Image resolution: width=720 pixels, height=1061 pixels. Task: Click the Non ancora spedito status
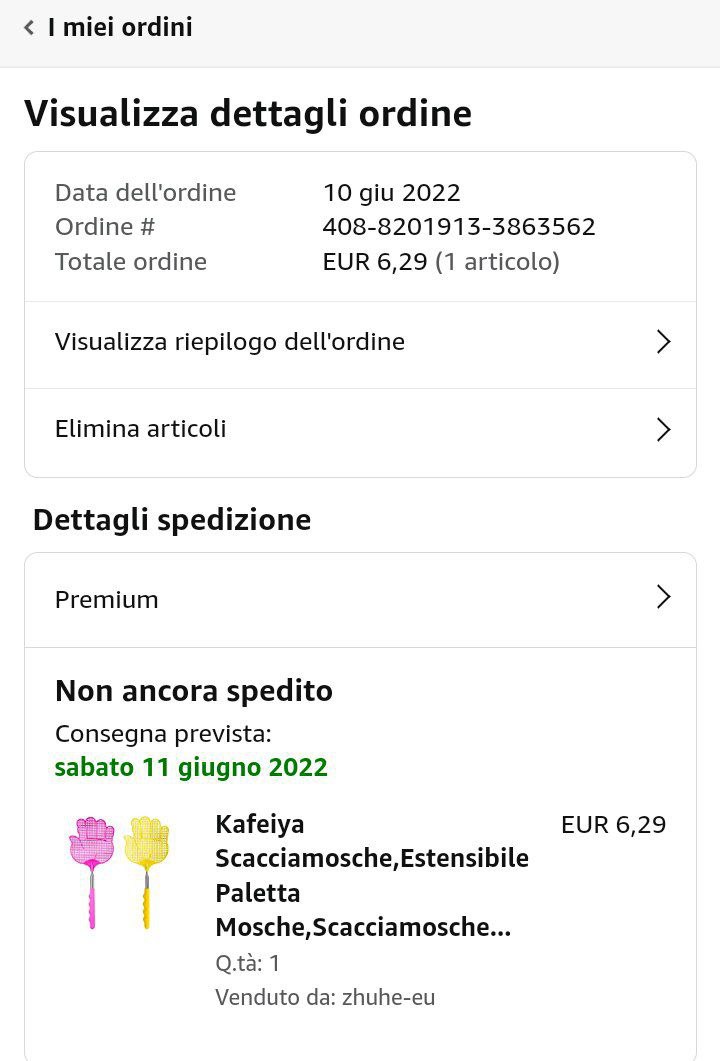click(194, 691)
